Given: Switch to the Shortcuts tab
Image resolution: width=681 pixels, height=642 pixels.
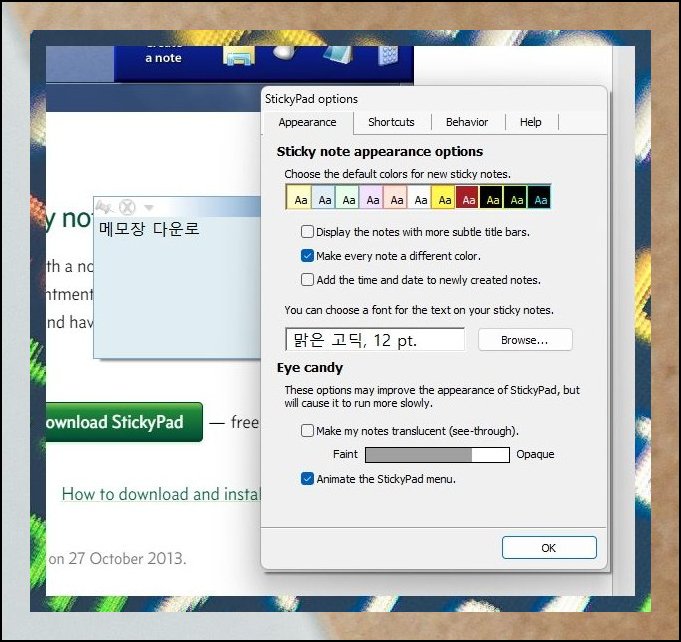Looking at the screenshot, I should point(391,122).
